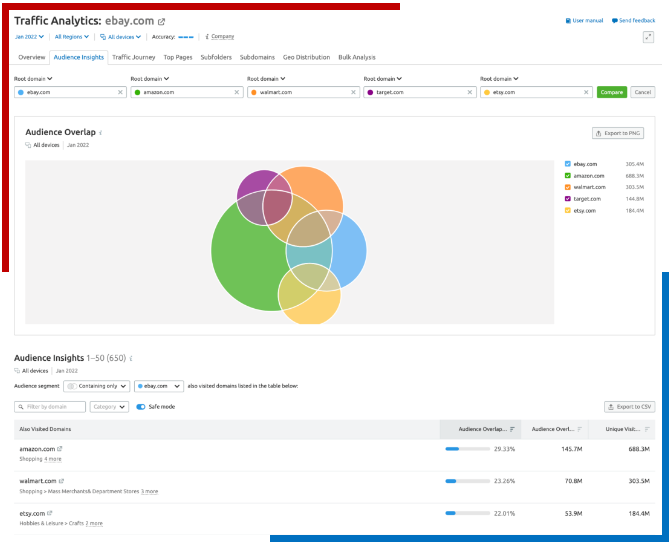
Task: Click the User manual book icon
Action: pyautogui.click(x=568, y=21)
